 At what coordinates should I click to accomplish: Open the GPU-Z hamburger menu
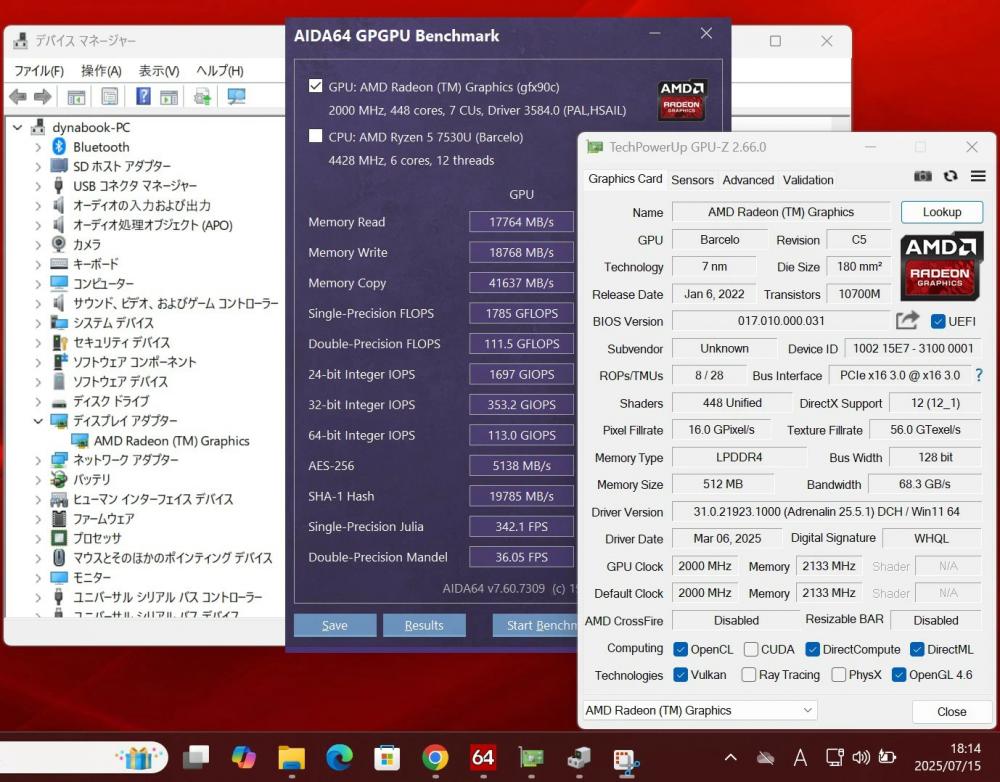[x=977, y=176]
